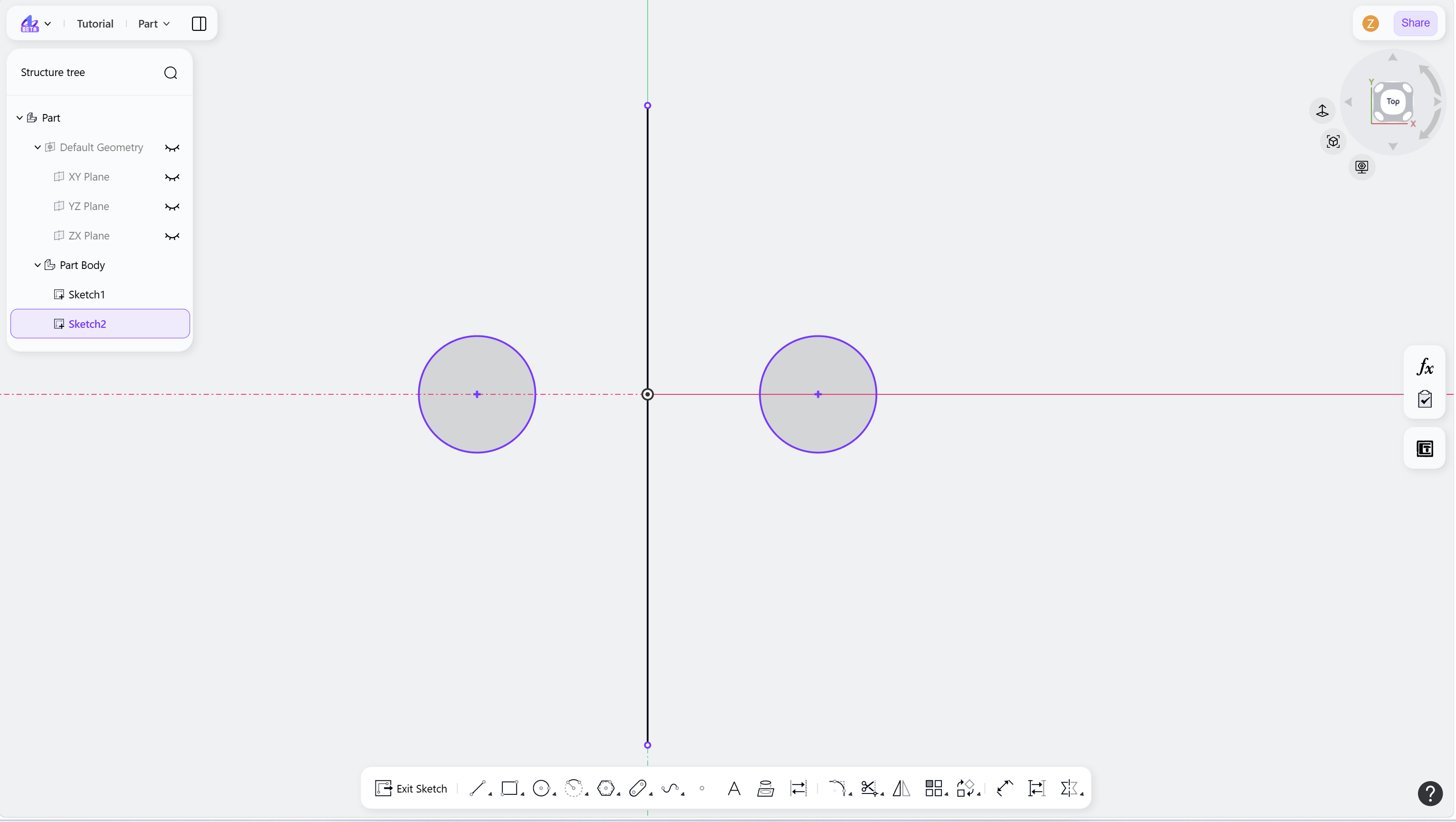Click the Project geometry tool

click(x=766, y=788)
